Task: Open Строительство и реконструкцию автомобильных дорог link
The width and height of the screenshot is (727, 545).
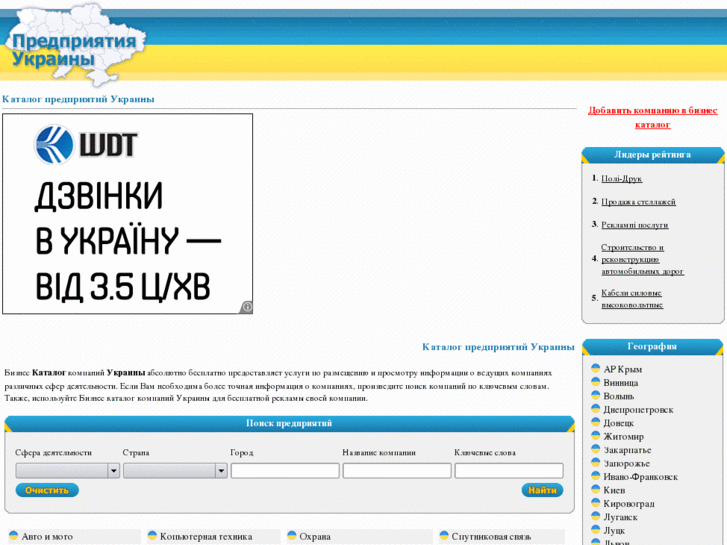Action: pos(643,259)
